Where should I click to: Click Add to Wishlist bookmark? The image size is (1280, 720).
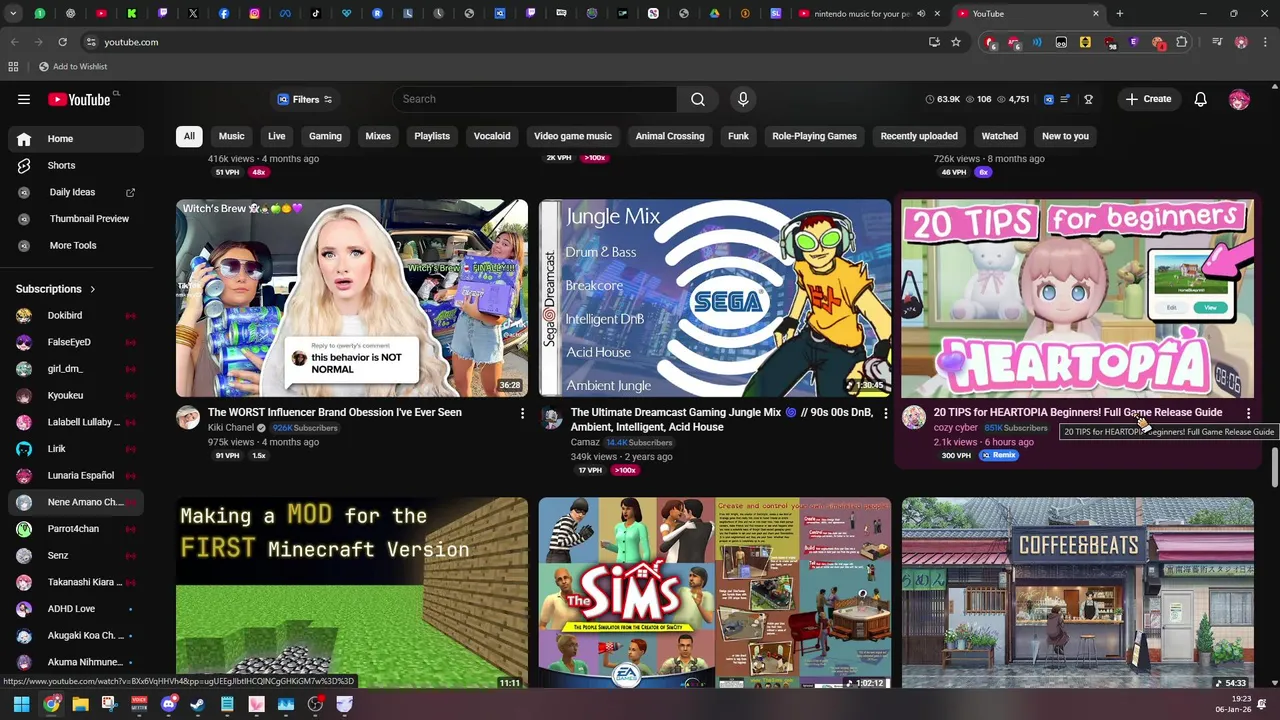(72, 67)
